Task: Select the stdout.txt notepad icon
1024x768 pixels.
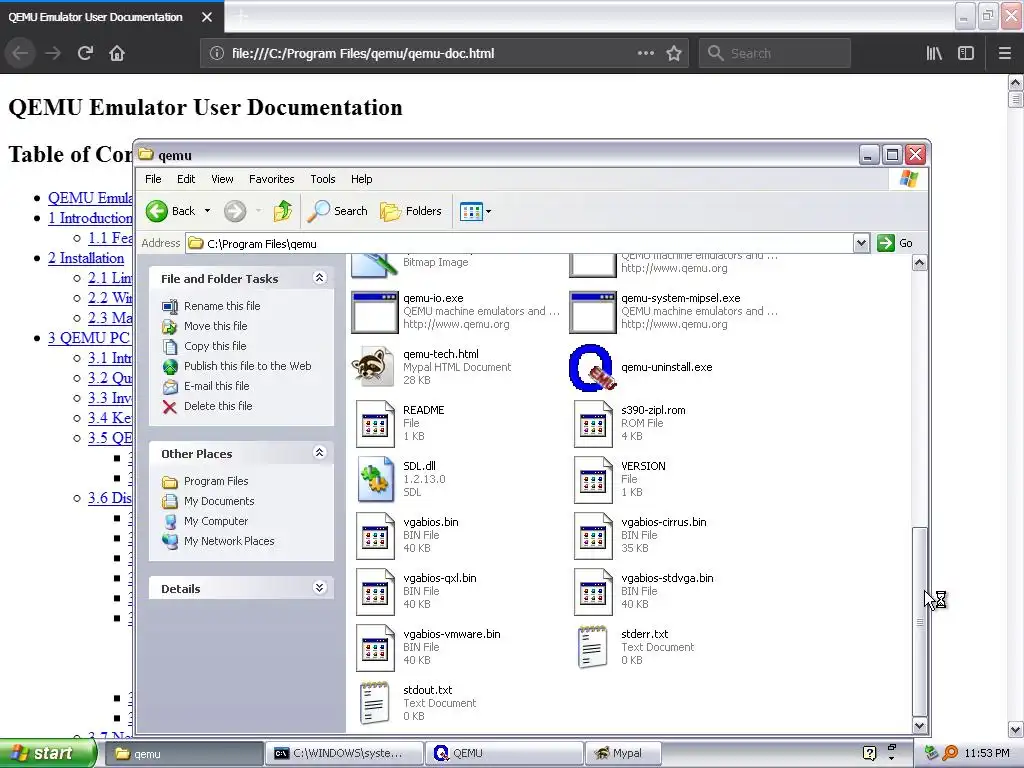Action: point(375,703)
